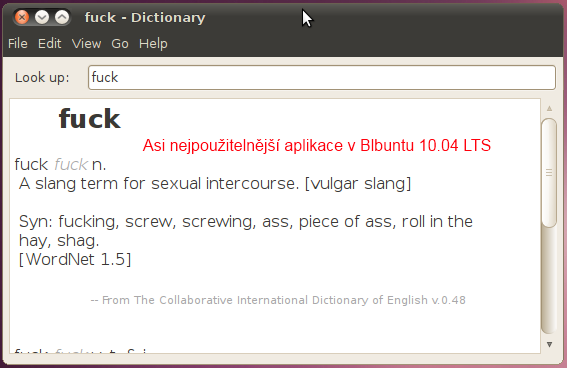Screen dimensions: 567x368
Task: Open the Edit menu
Action: pos(50,43)
